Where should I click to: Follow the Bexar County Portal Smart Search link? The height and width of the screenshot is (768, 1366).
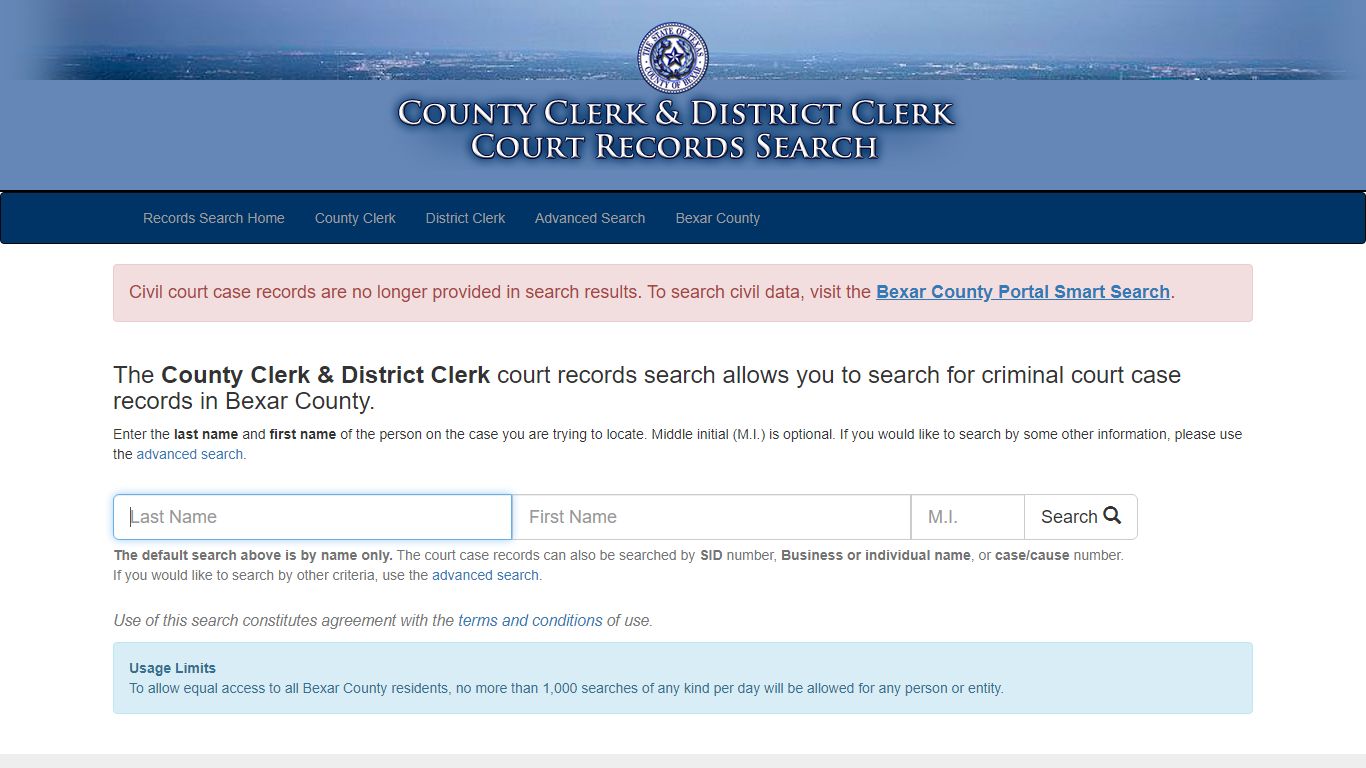click(x=1023, y=292)
